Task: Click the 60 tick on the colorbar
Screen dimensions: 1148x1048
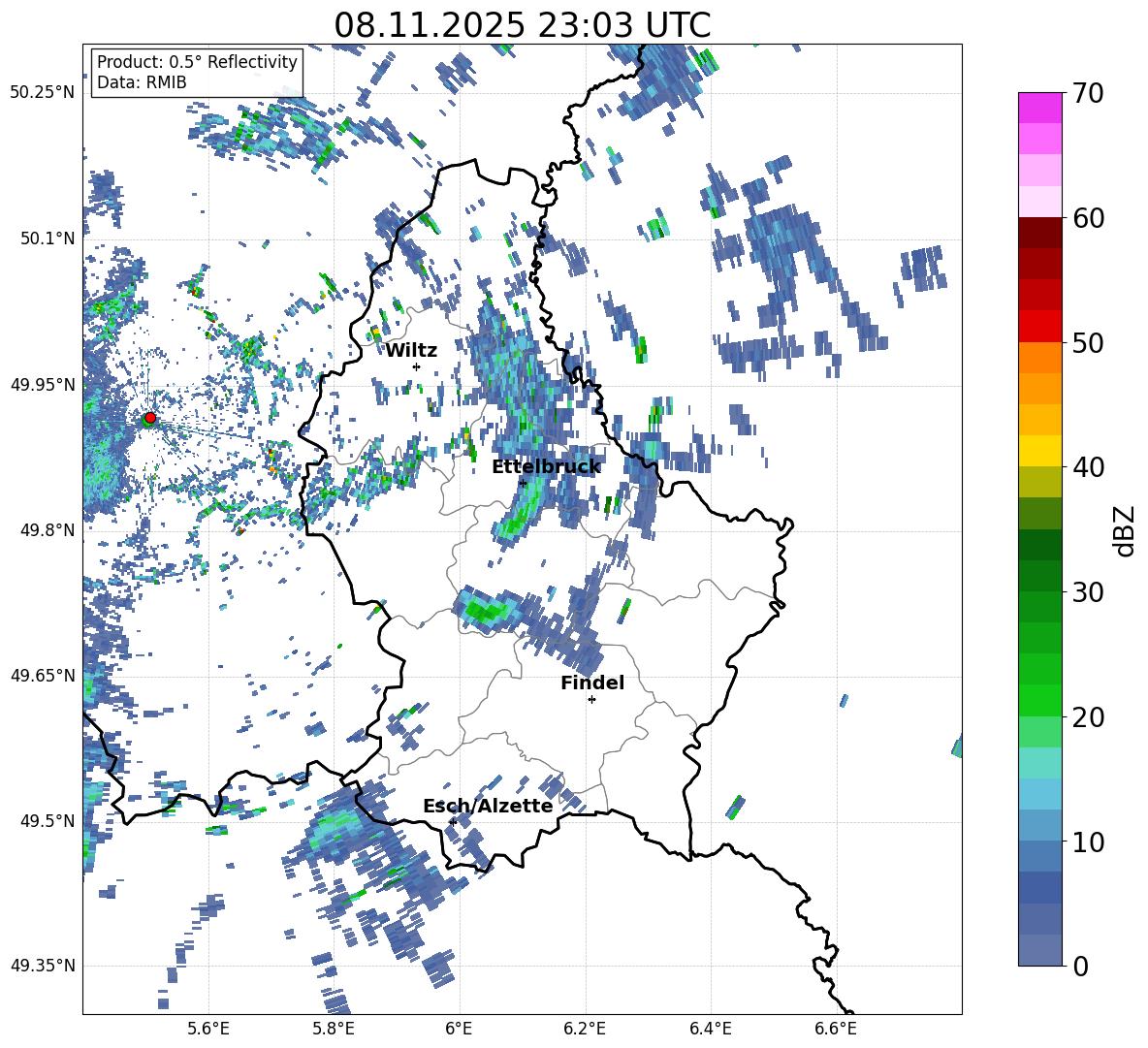Action: point(1088,218)
